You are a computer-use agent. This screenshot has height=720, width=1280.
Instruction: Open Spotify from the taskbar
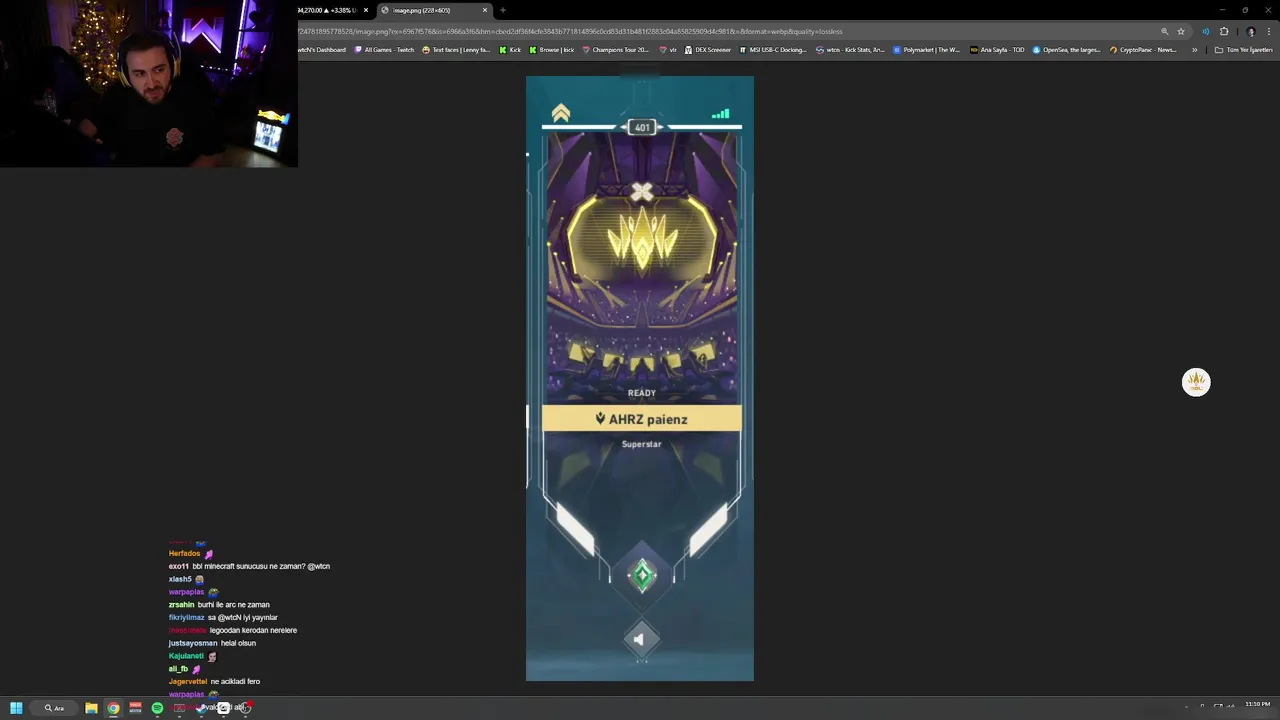[x=157, y=708]
